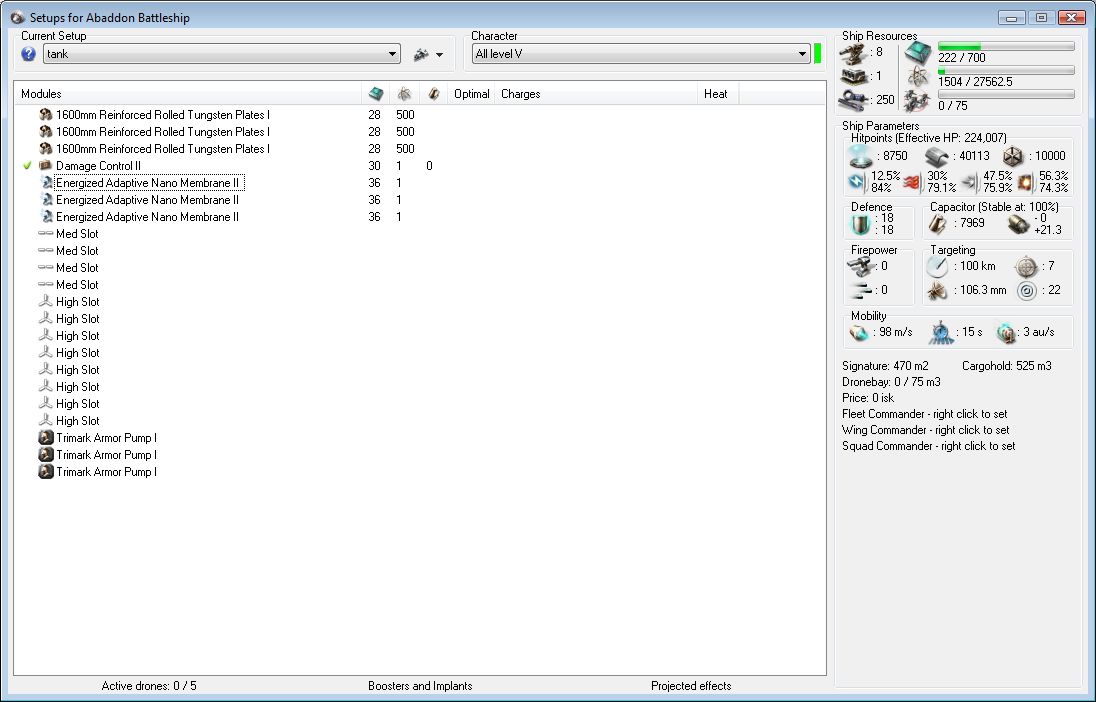Click the drone bandwidth bar 0 / 75
The image size is (1096, 702).
pos(1006,94)
